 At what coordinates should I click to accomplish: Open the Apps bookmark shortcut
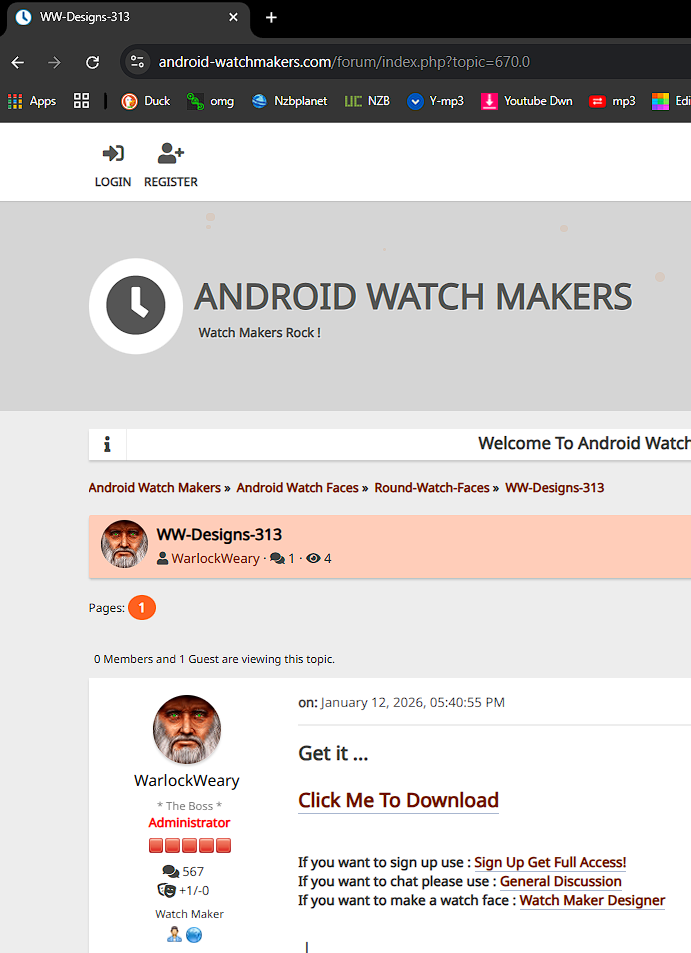pos(32,101)
